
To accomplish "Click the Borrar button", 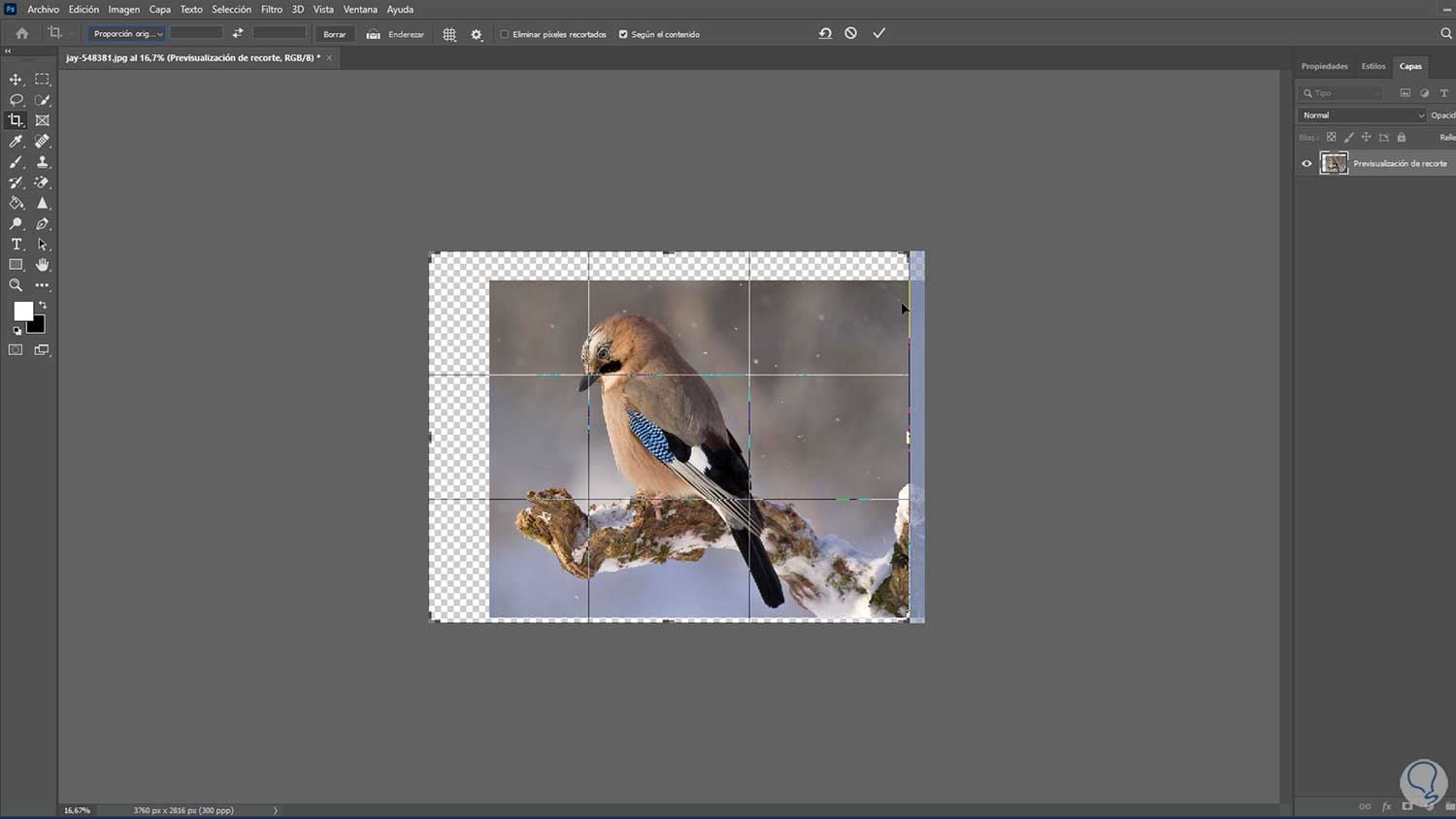I will [x=334, y=34].
